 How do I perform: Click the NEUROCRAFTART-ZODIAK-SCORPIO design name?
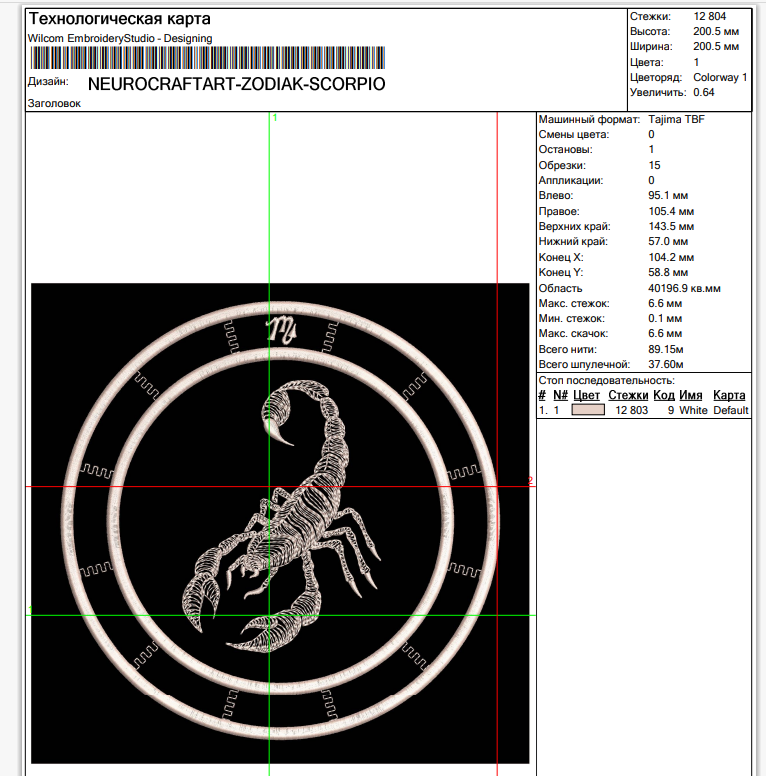click(x=236, y=84)
